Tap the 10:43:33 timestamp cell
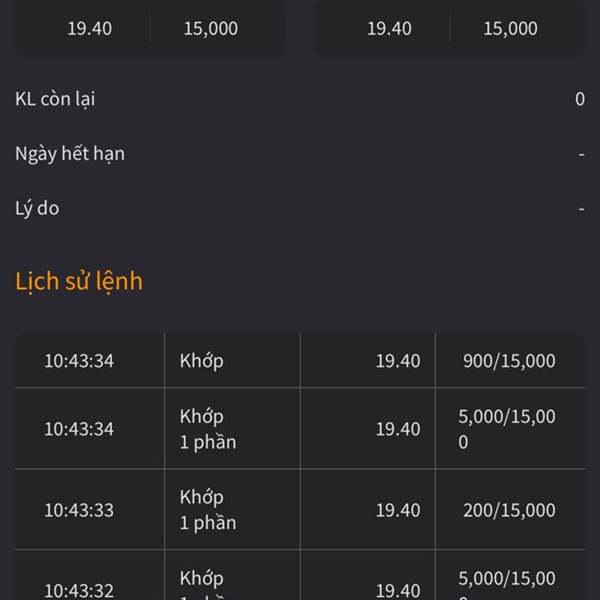 (79, 510)
